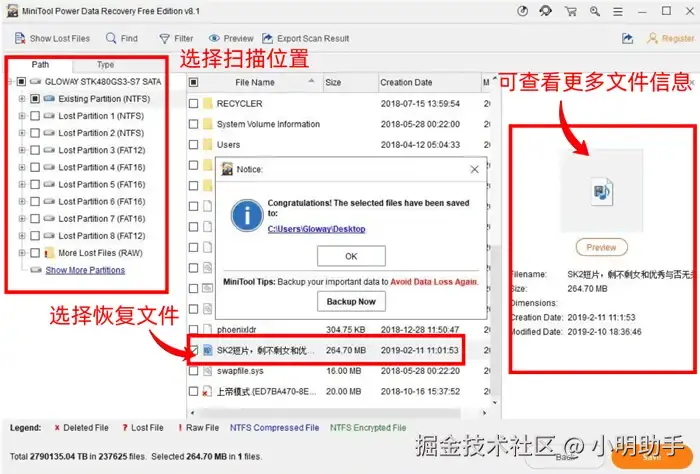Expand Existing Partition (NTFS) tree node
This screenshot has width=700, height=474.
coord(21,99)
